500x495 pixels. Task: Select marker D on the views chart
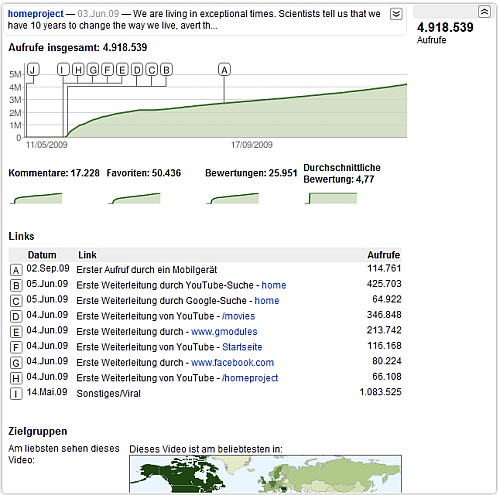(137, 70)
